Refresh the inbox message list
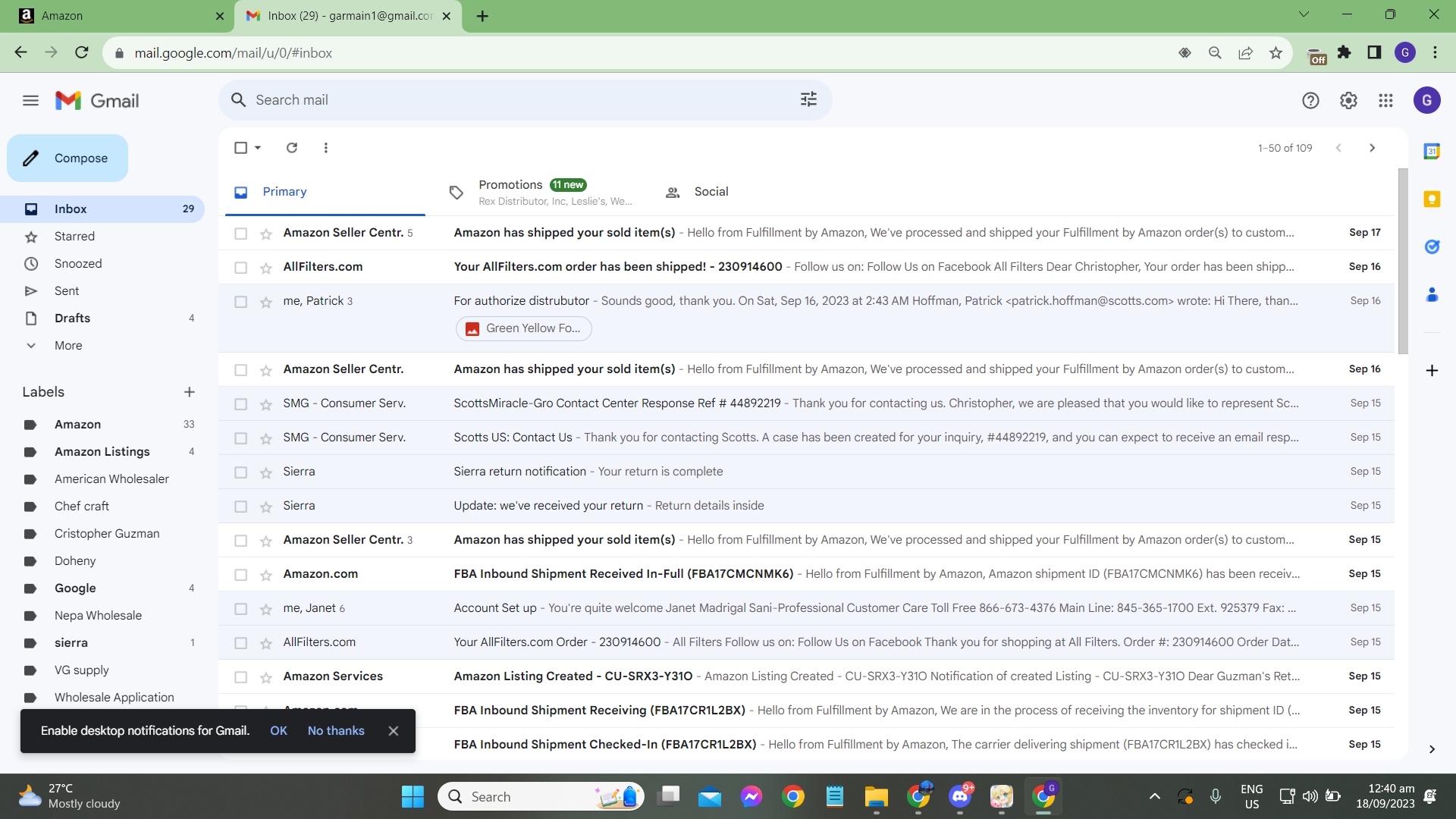The height and width of the screenshot is (819, 1456). pos(292,148)
